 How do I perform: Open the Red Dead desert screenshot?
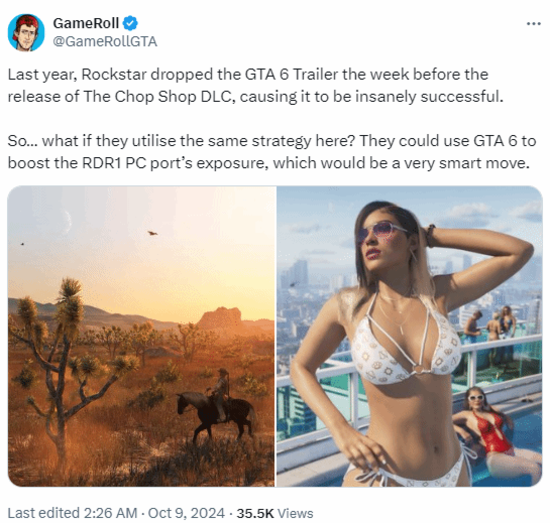(141, 336)
